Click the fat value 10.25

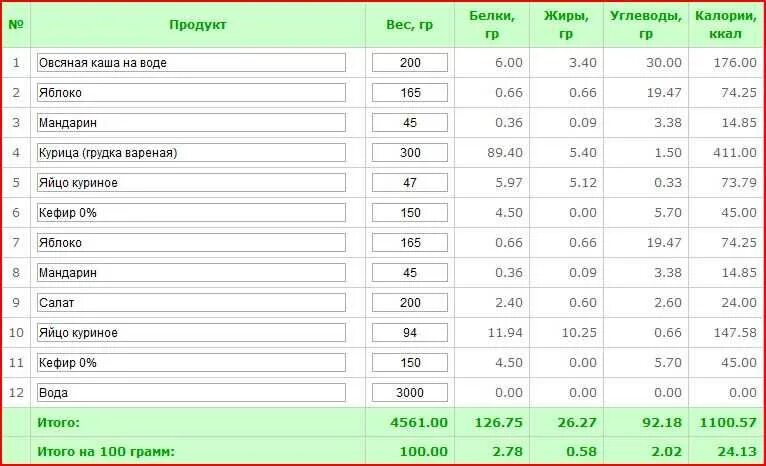pyautogui.click(x=579, y=333)
